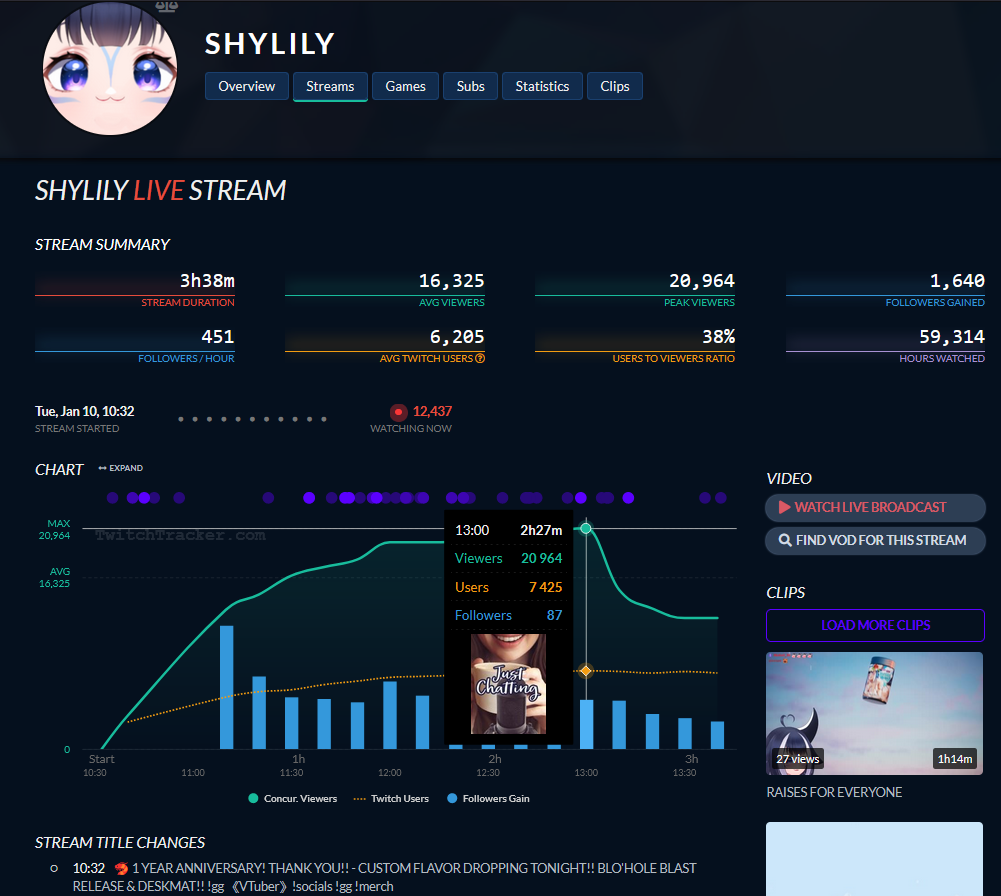1001x896 pixels.
Task: Expand the chart using the Expand control
Action: pyautogui.click(x=120, y=468)
